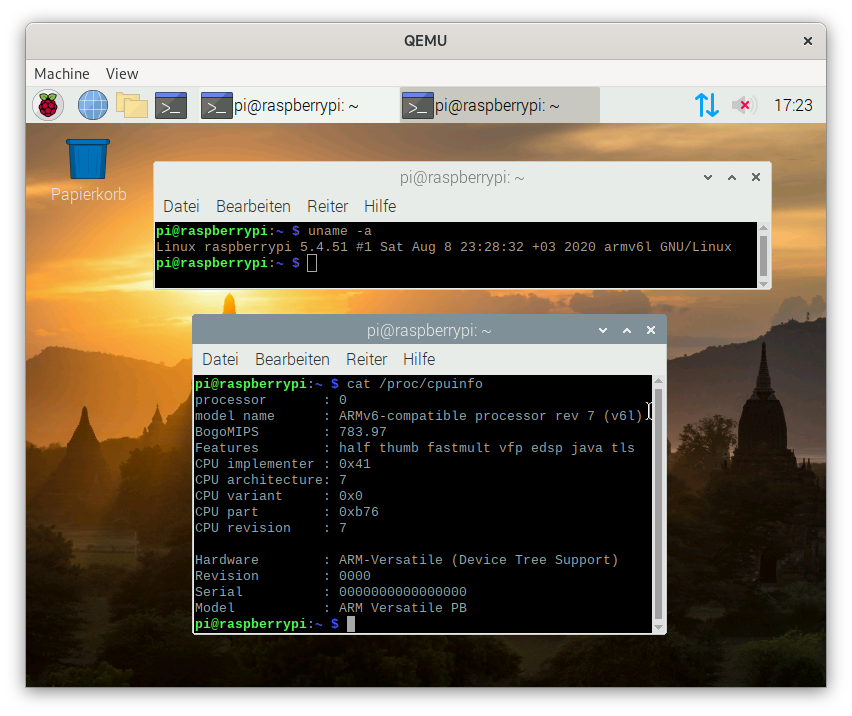Select the first pi@raspberrypi taskbar entry
This screenshot has height=716, width=852.
(x=298, y=105)
